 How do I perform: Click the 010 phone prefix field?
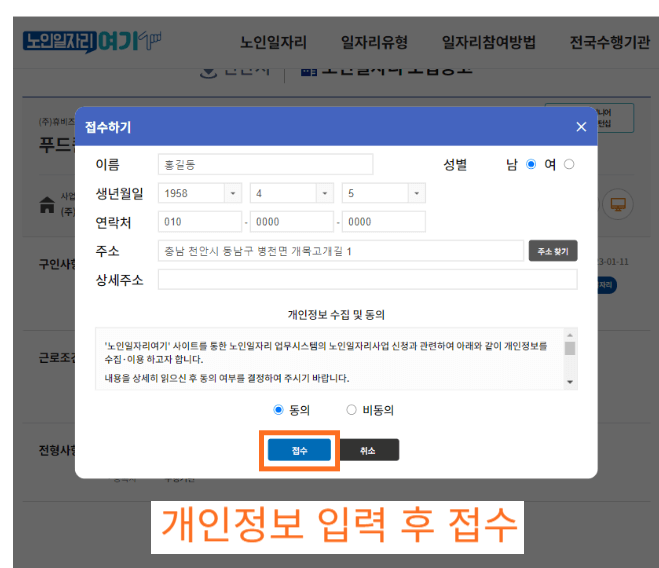pos(200,222)
